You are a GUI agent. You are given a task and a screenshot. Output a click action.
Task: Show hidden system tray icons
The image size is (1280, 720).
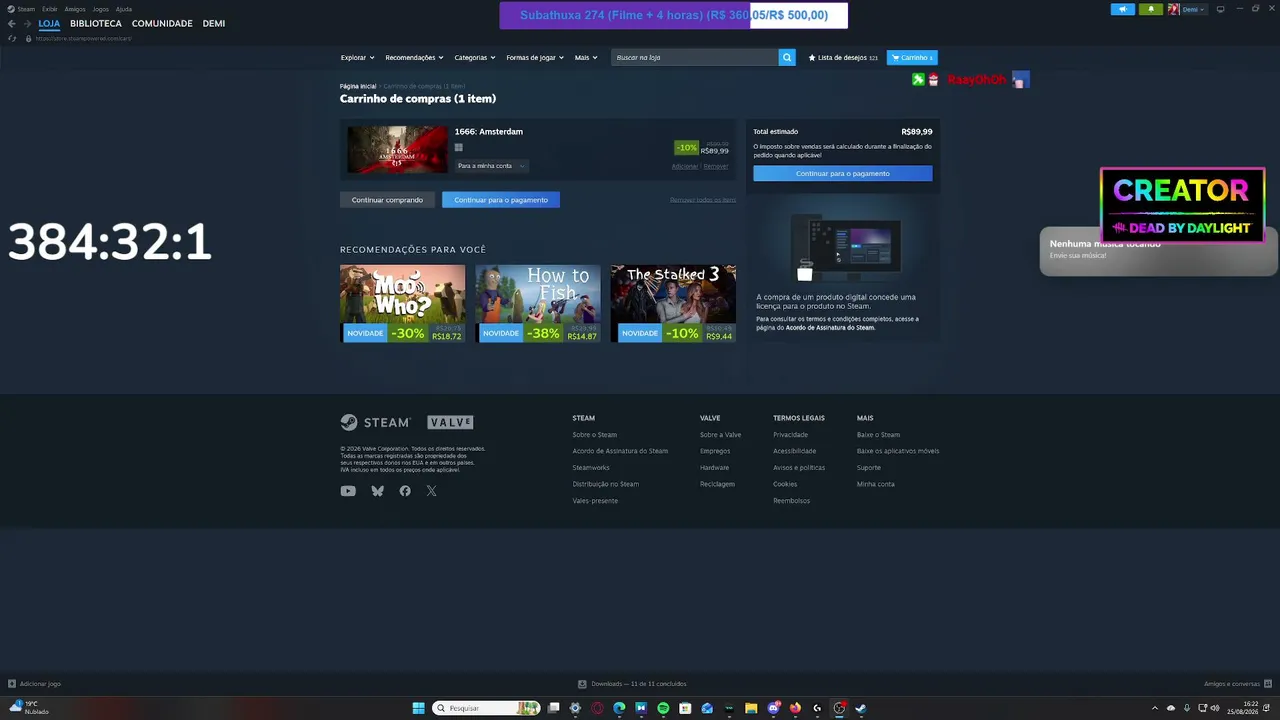tap(1155, 708)
